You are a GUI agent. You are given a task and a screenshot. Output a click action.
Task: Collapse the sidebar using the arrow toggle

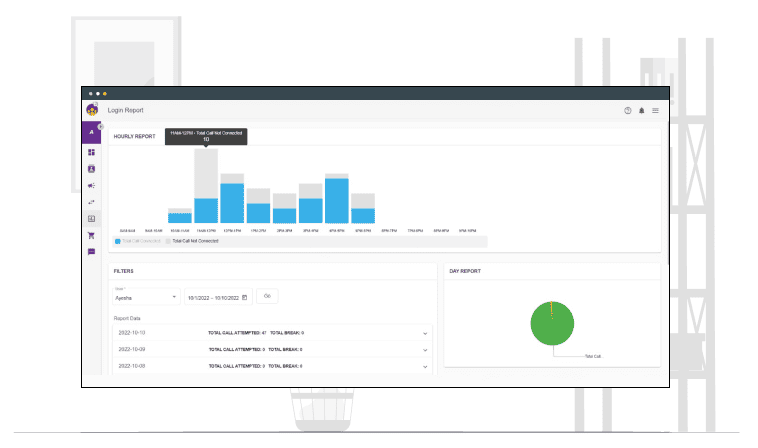(x=101, y=126)
